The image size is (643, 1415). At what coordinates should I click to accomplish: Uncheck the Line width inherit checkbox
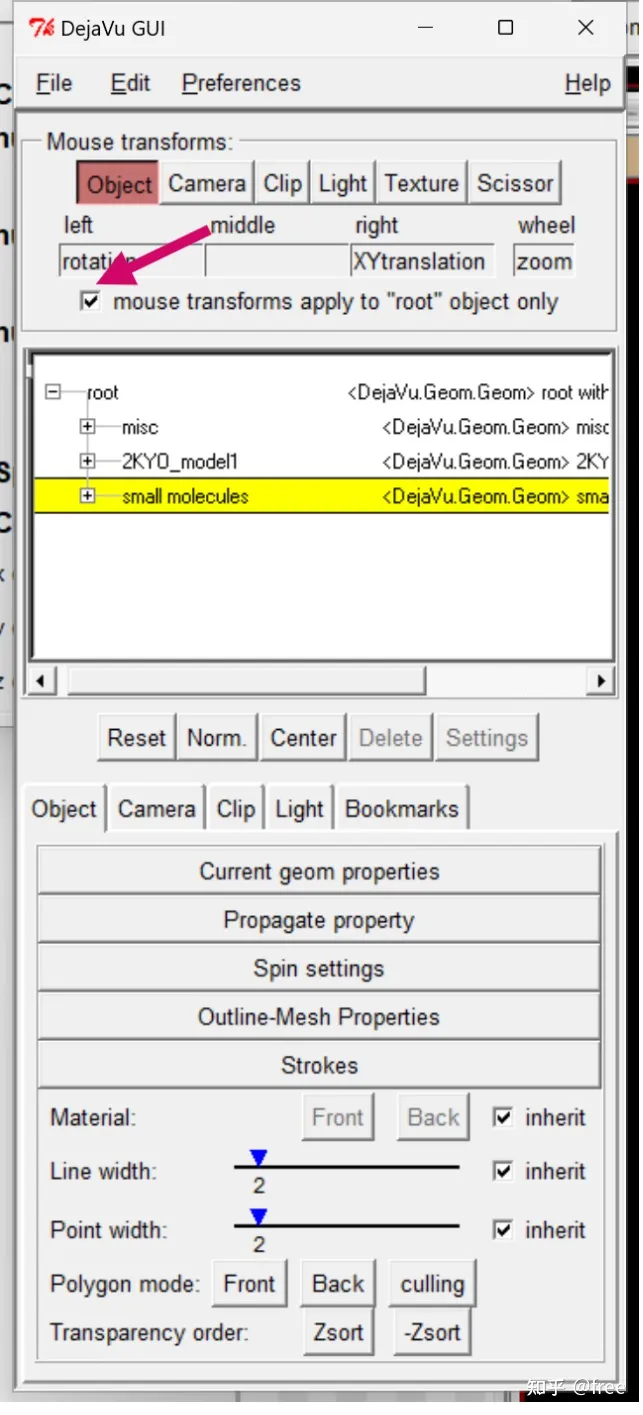click(x=503, y=1171)
